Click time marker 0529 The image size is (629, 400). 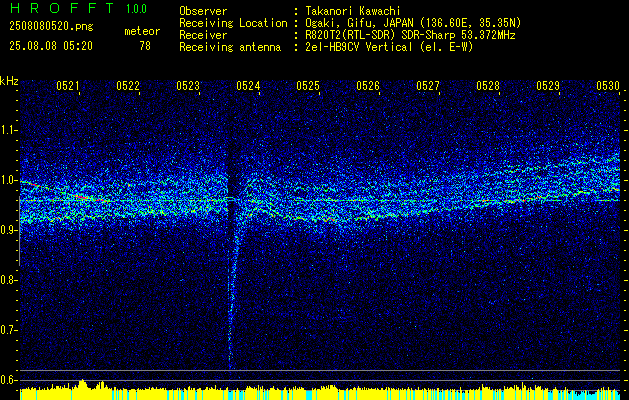548,85
